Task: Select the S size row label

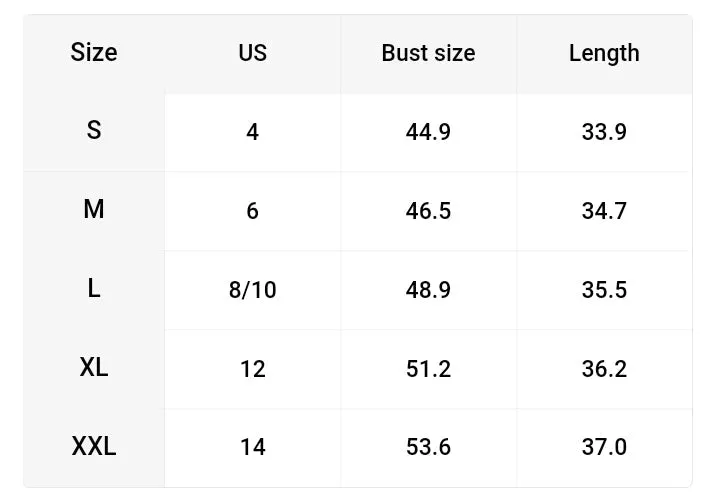Action: pyautogui.click(x=94, y=132)
